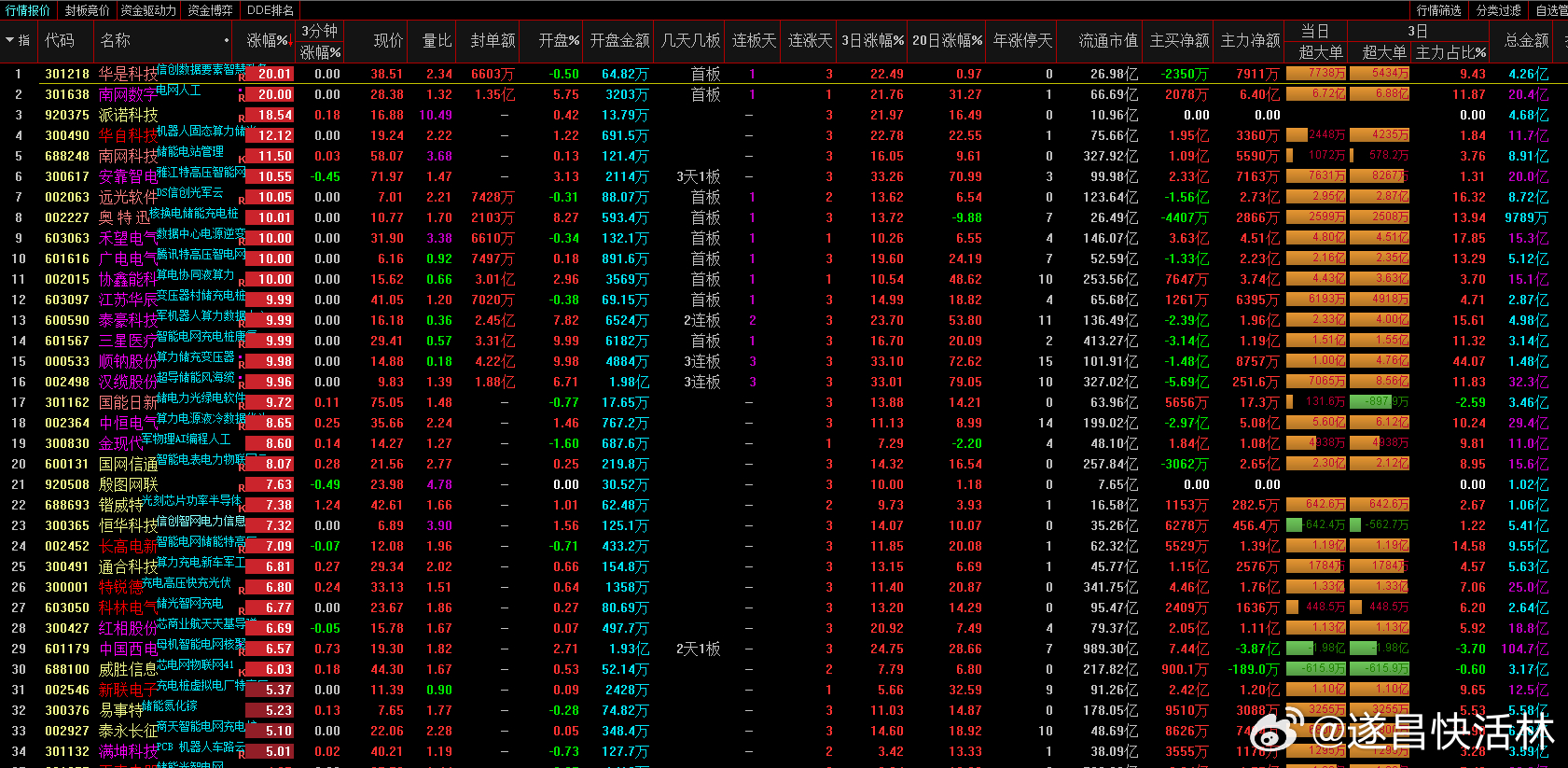
Task: Sort by the 3日涨幅% column header
Action: pyautogui.click(x=872, y=40)
